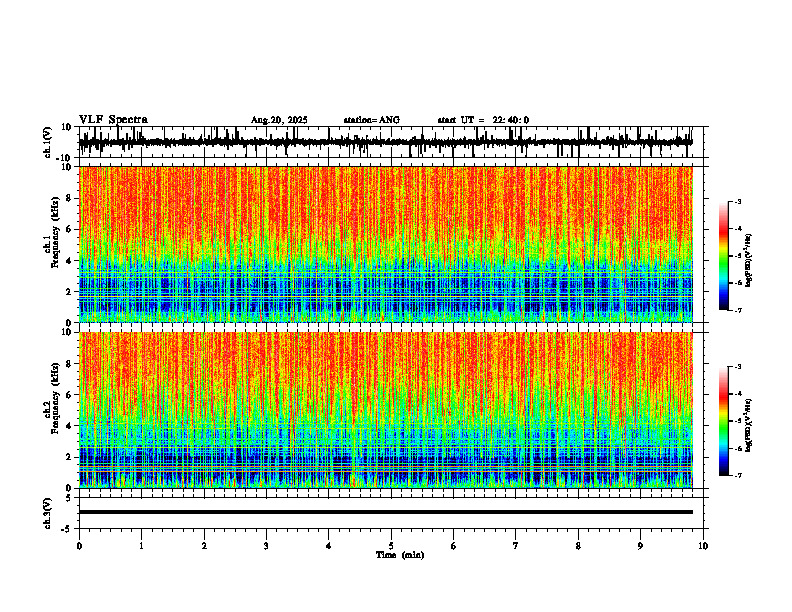Click inside the ch.1 waveform trace panel
Viewport: 792px width, 612px height.
coord(393,142)
